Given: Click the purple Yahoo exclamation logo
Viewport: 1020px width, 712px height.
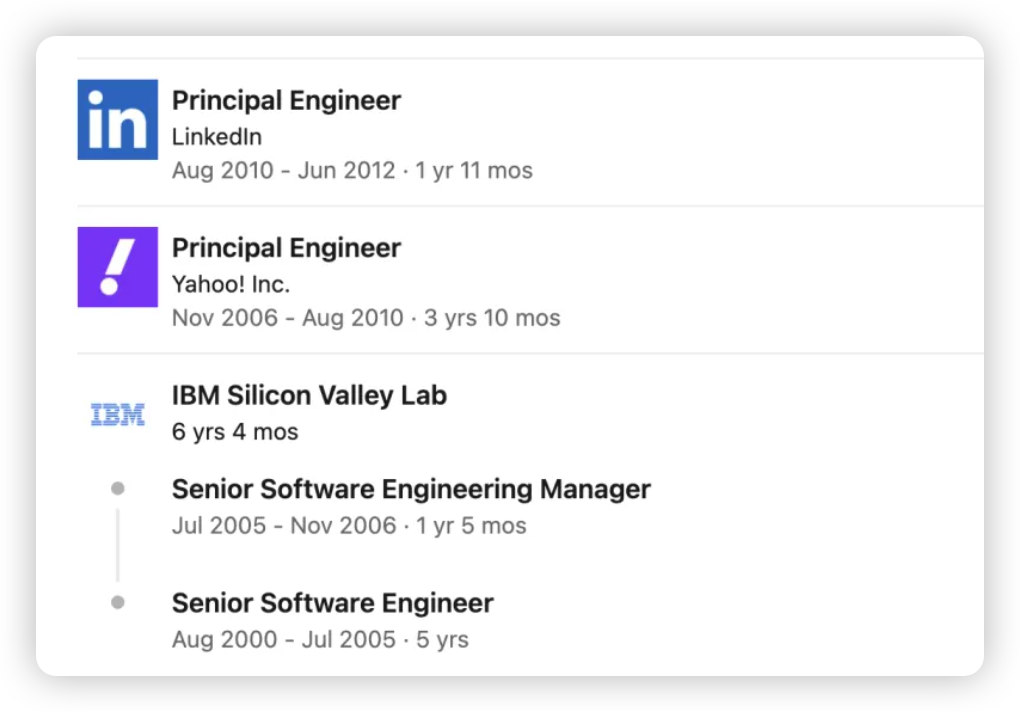Looking at the screenshot, I should tap(117, 267).
